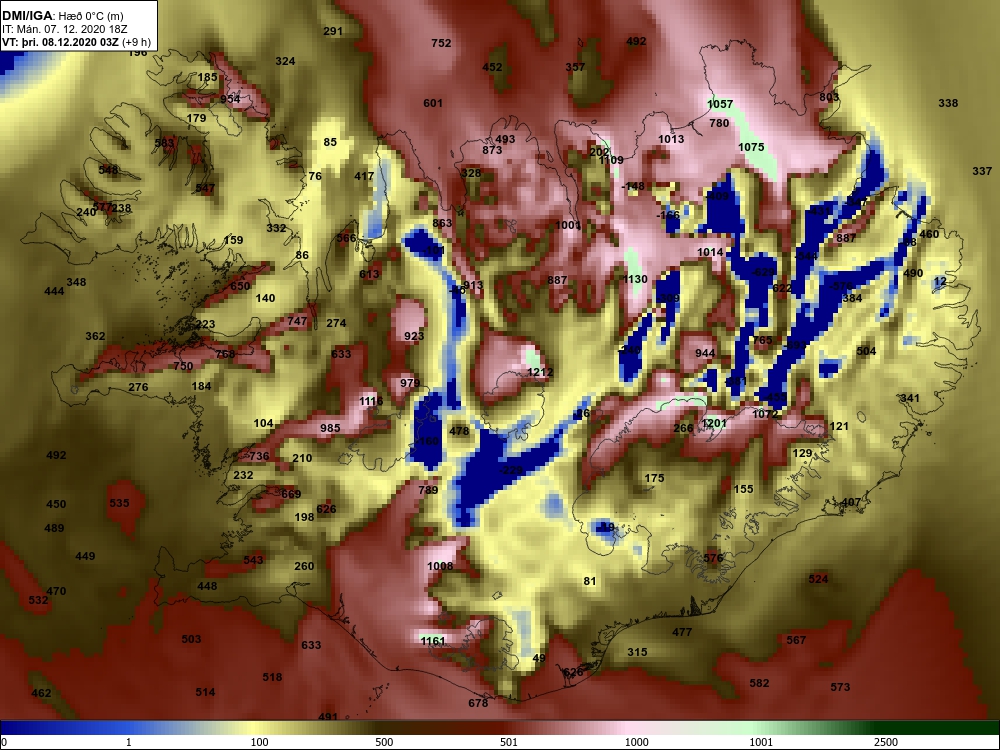
Task: Click the map value '341'
Action: pos(910,398)
